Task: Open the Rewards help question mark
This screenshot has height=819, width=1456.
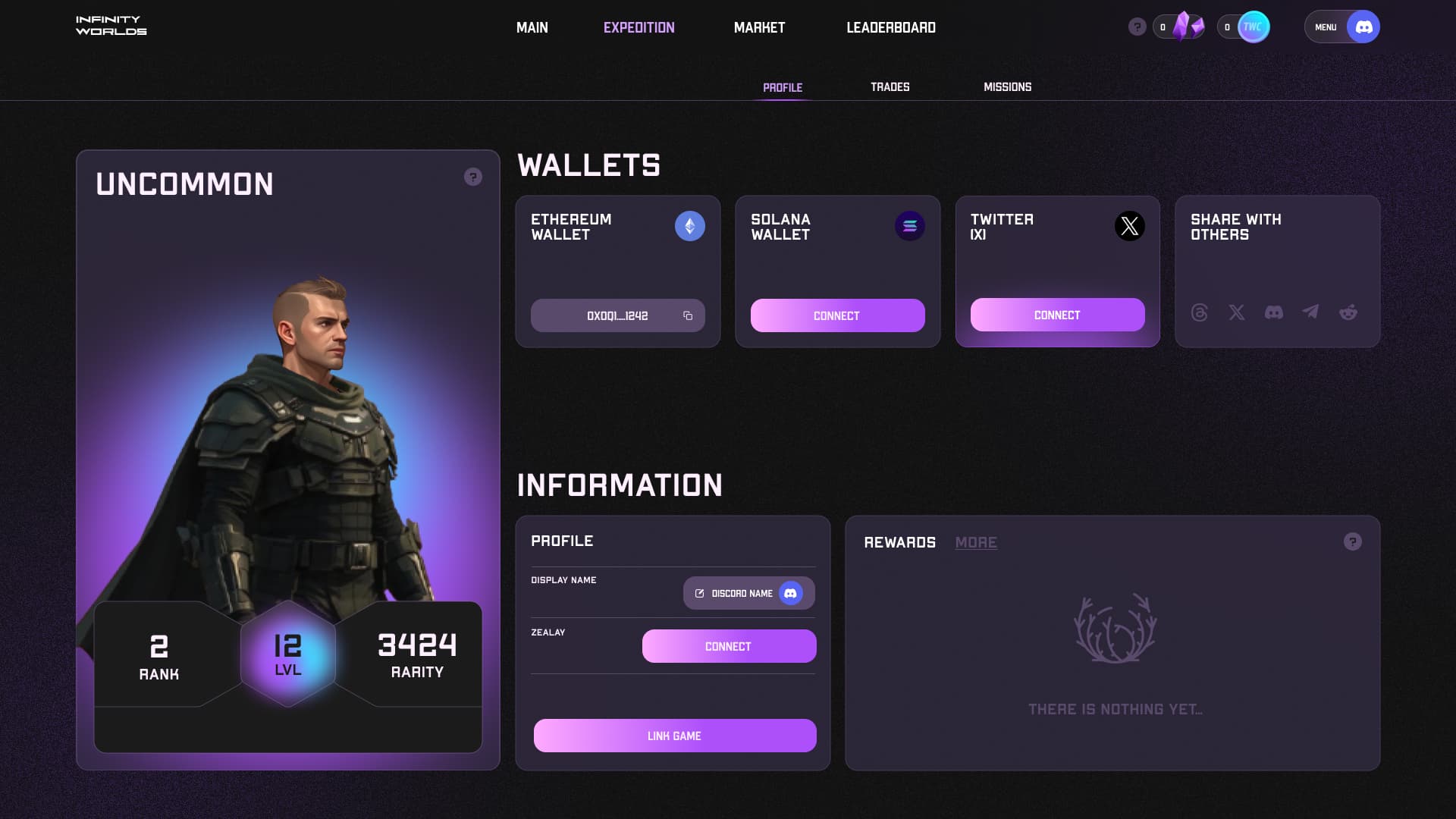Action: (1352, 541)
